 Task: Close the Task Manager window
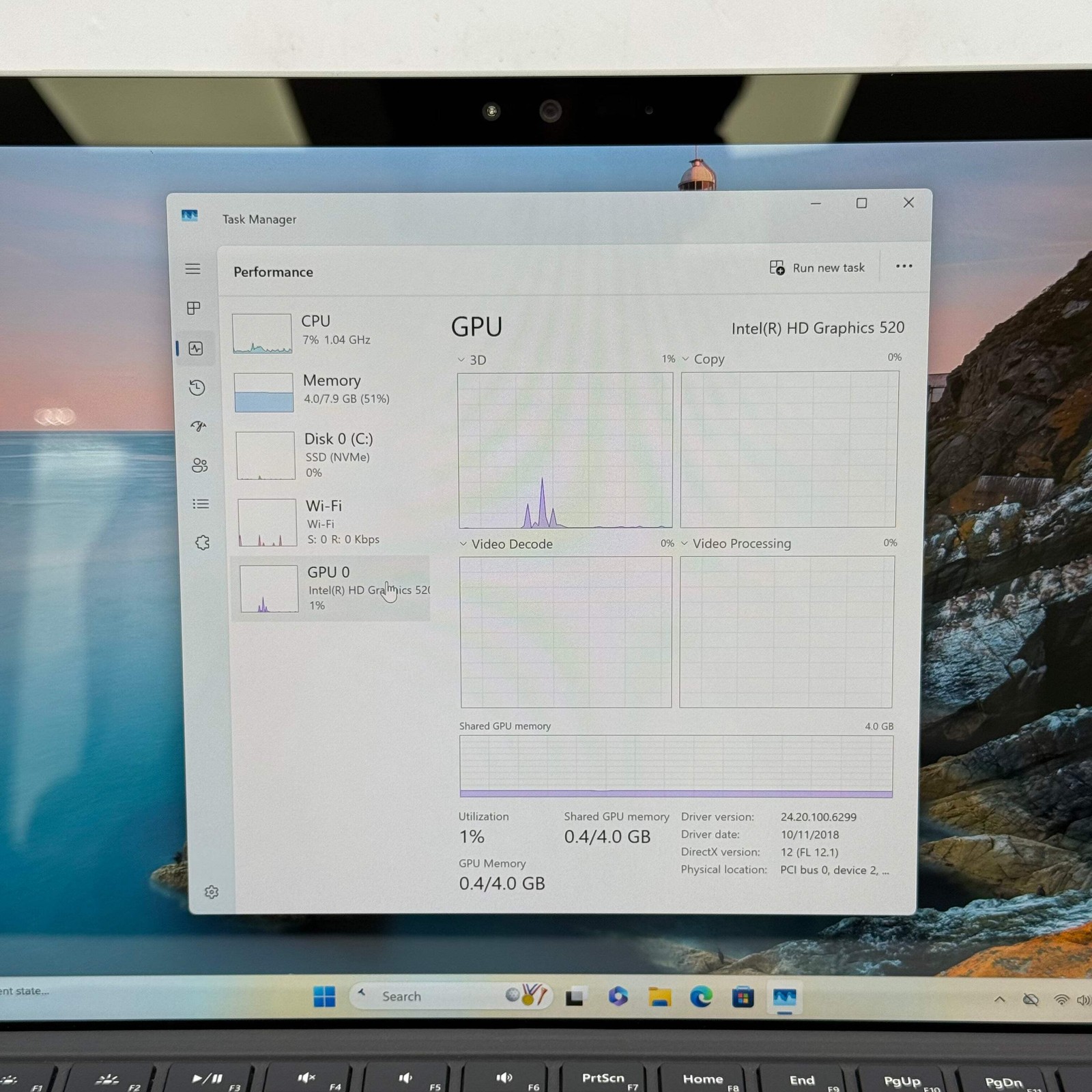point(908,203)
